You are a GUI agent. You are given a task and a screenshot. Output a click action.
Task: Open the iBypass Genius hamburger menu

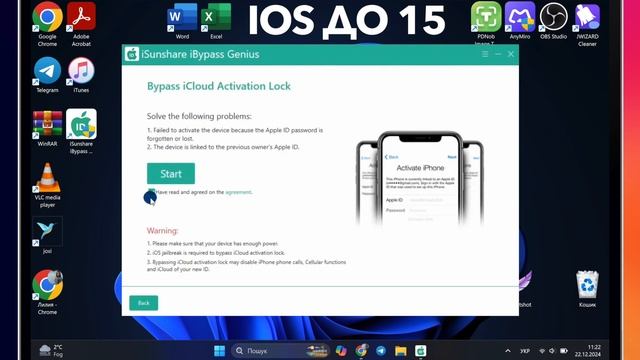485,54
